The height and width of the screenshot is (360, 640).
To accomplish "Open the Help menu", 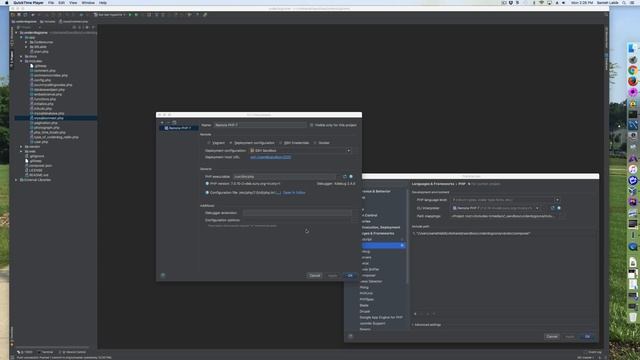I will [x=103, y=2].
